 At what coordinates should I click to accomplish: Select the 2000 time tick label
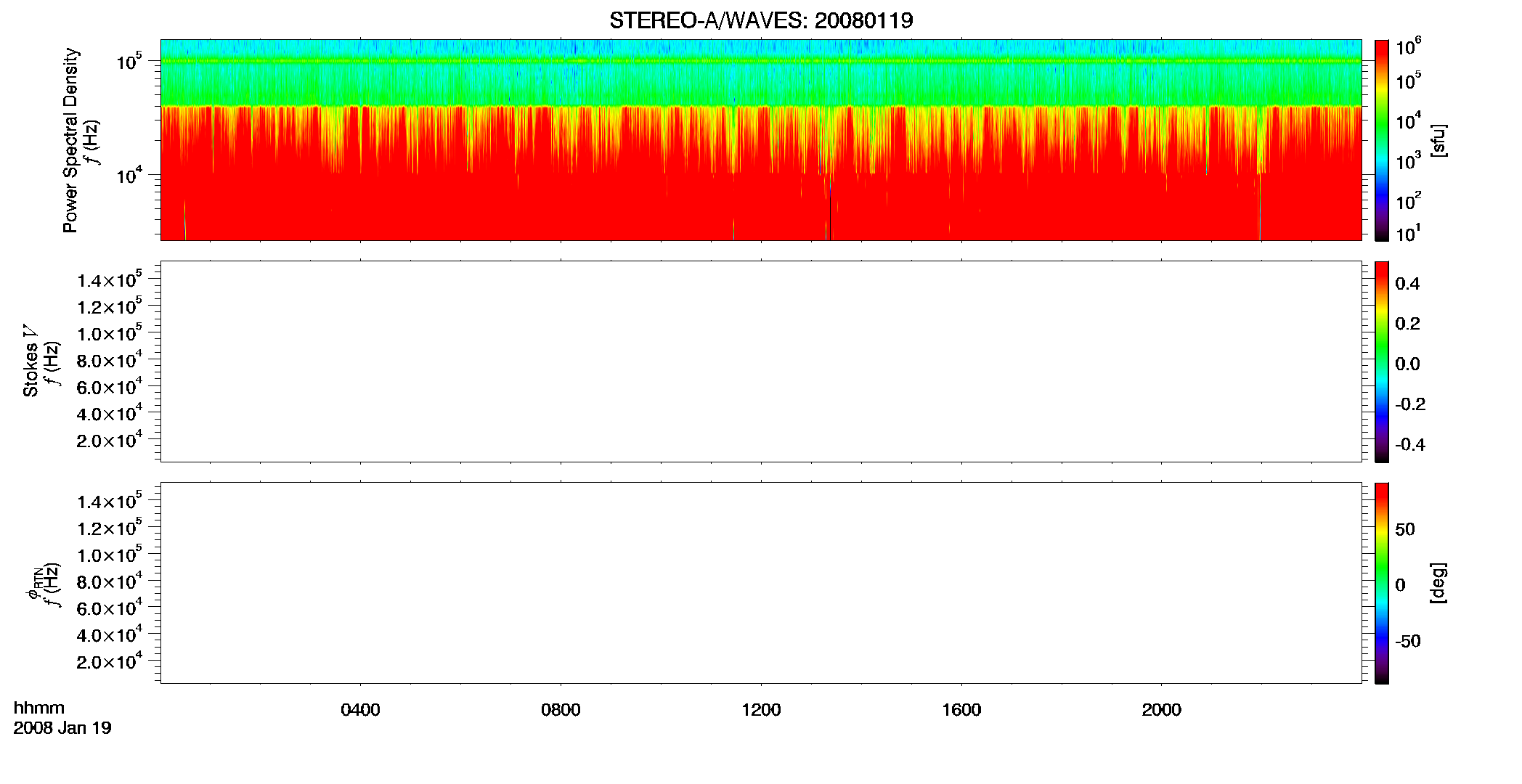click(x=1161, y=710)
